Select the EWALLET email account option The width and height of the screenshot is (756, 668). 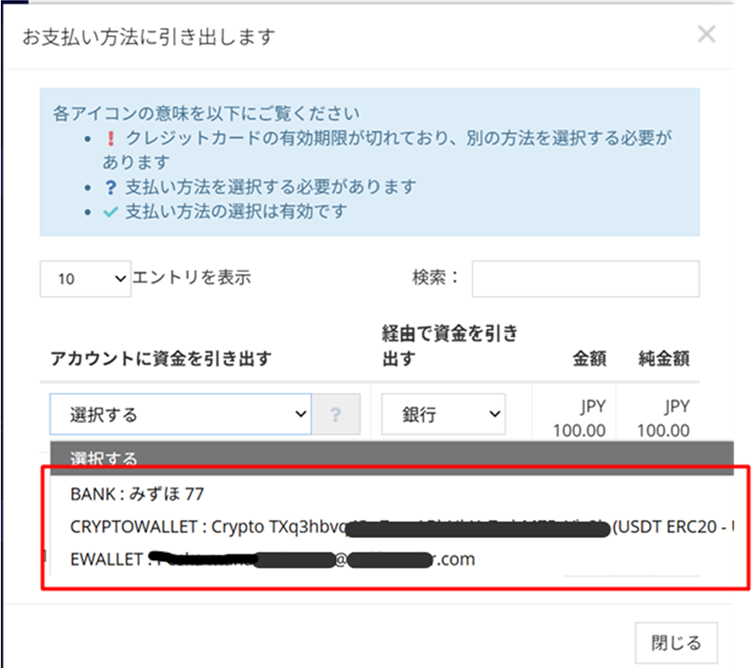(x=270, y=559)
